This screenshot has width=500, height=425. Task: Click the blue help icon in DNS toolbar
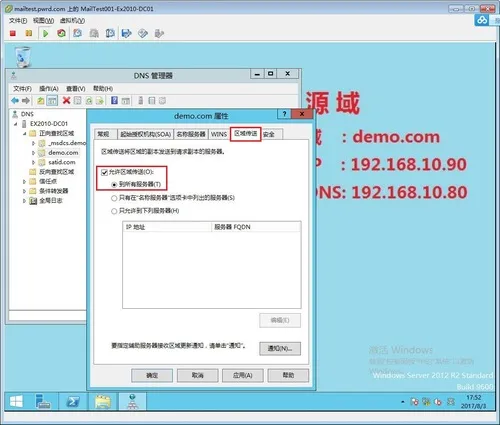[x=114, y=100]
